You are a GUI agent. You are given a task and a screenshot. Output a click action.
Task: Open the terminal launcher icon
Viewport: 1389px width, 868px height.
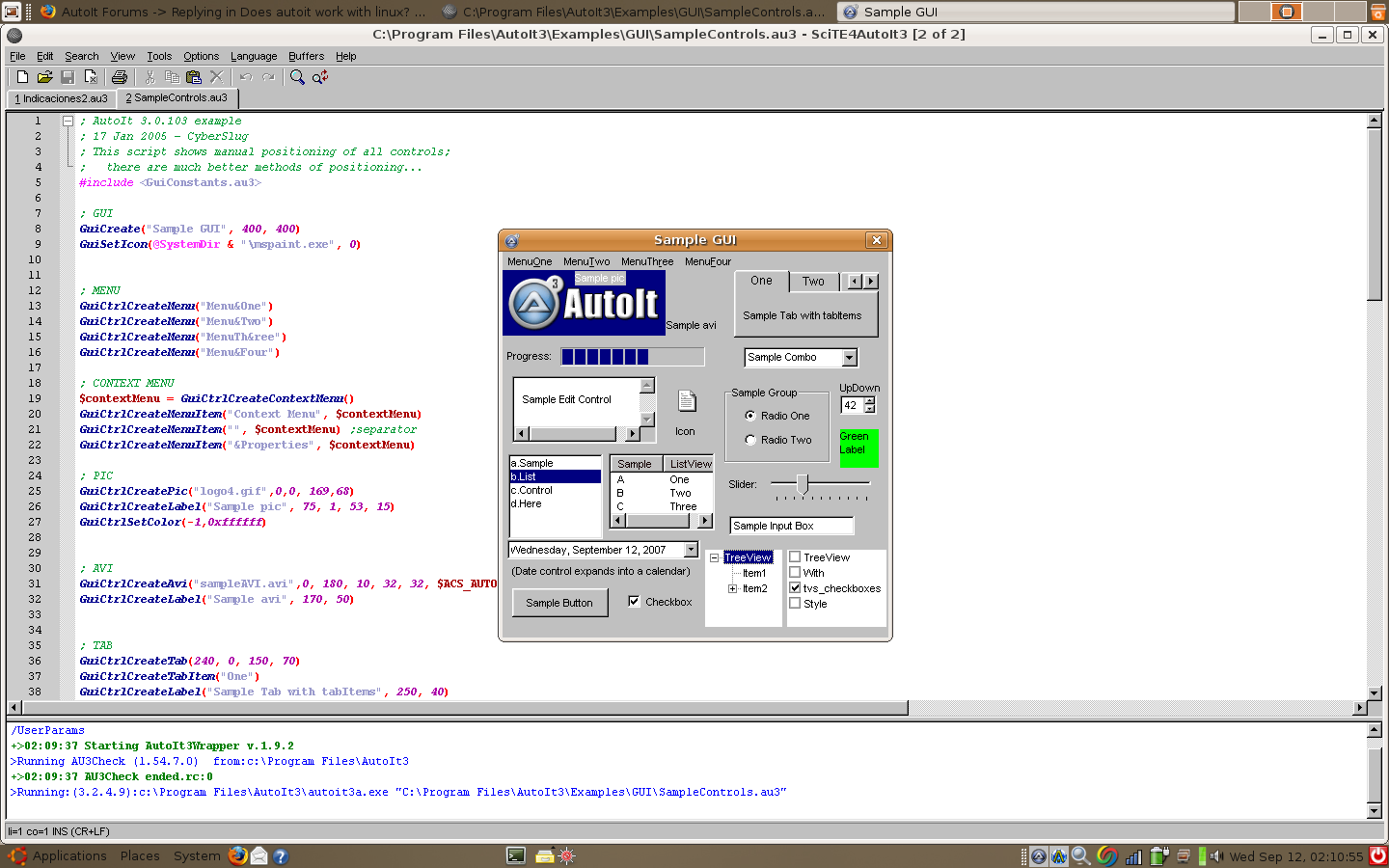(x=516, y=855)
